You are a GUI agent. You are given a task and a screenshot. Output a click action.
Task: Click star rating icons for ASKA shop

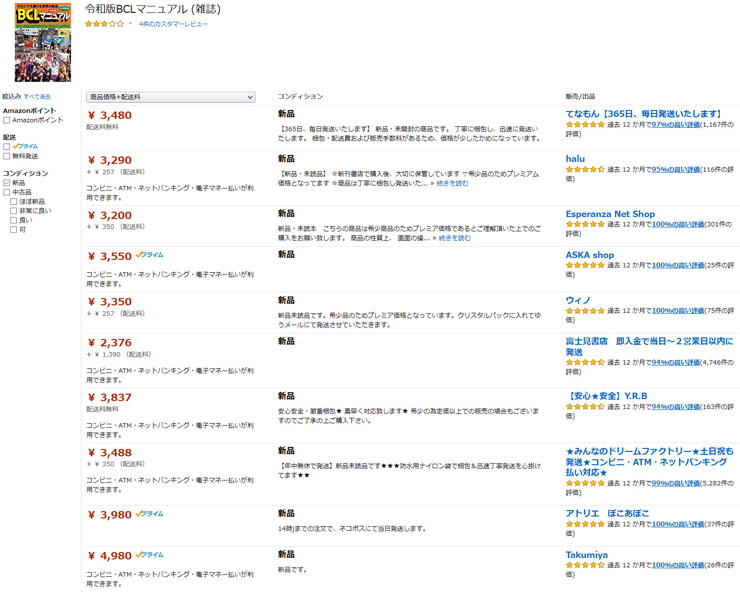pos(585,265)
